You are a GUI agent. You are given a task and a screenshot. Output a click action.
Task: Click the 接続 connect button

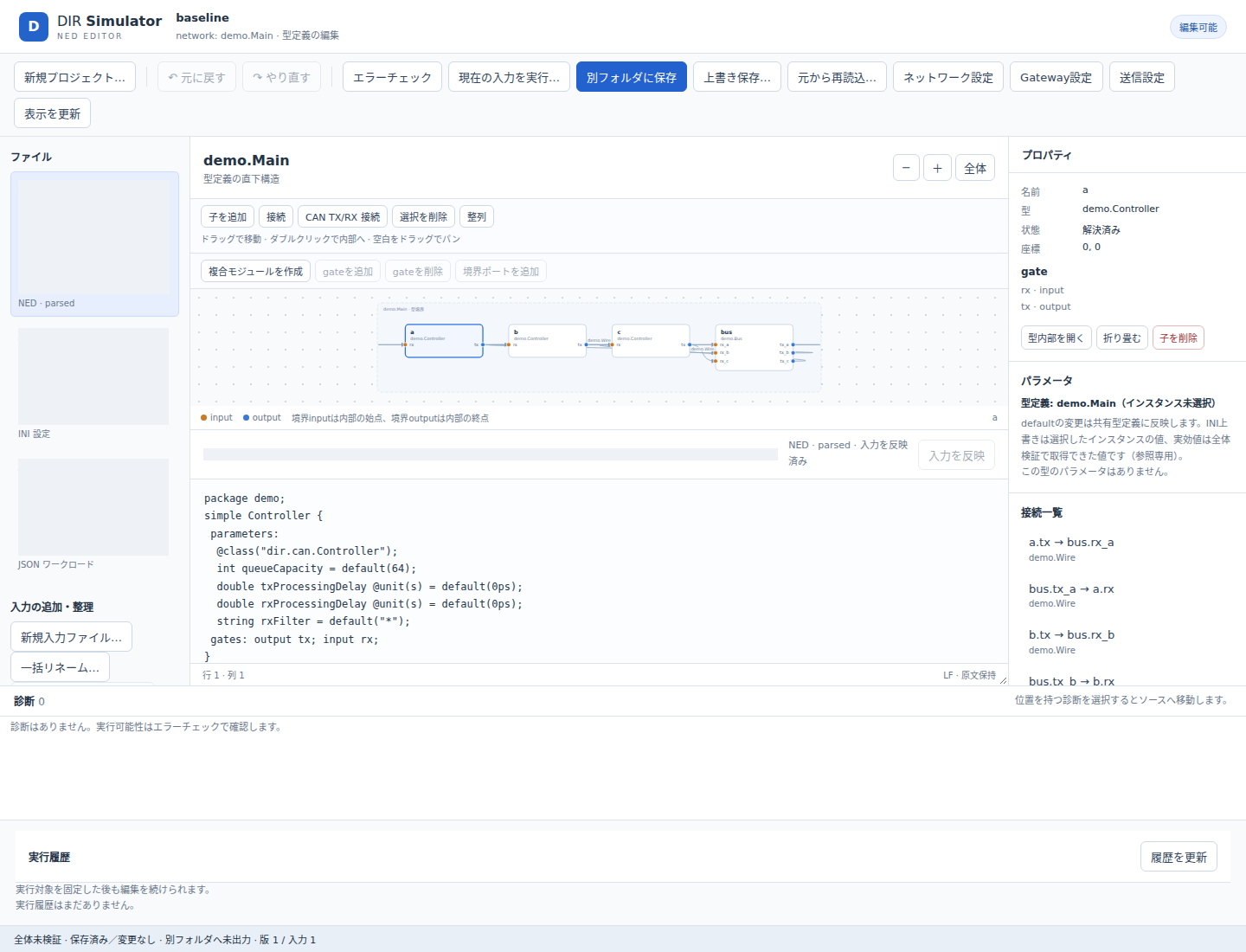[x=276, y=216]
